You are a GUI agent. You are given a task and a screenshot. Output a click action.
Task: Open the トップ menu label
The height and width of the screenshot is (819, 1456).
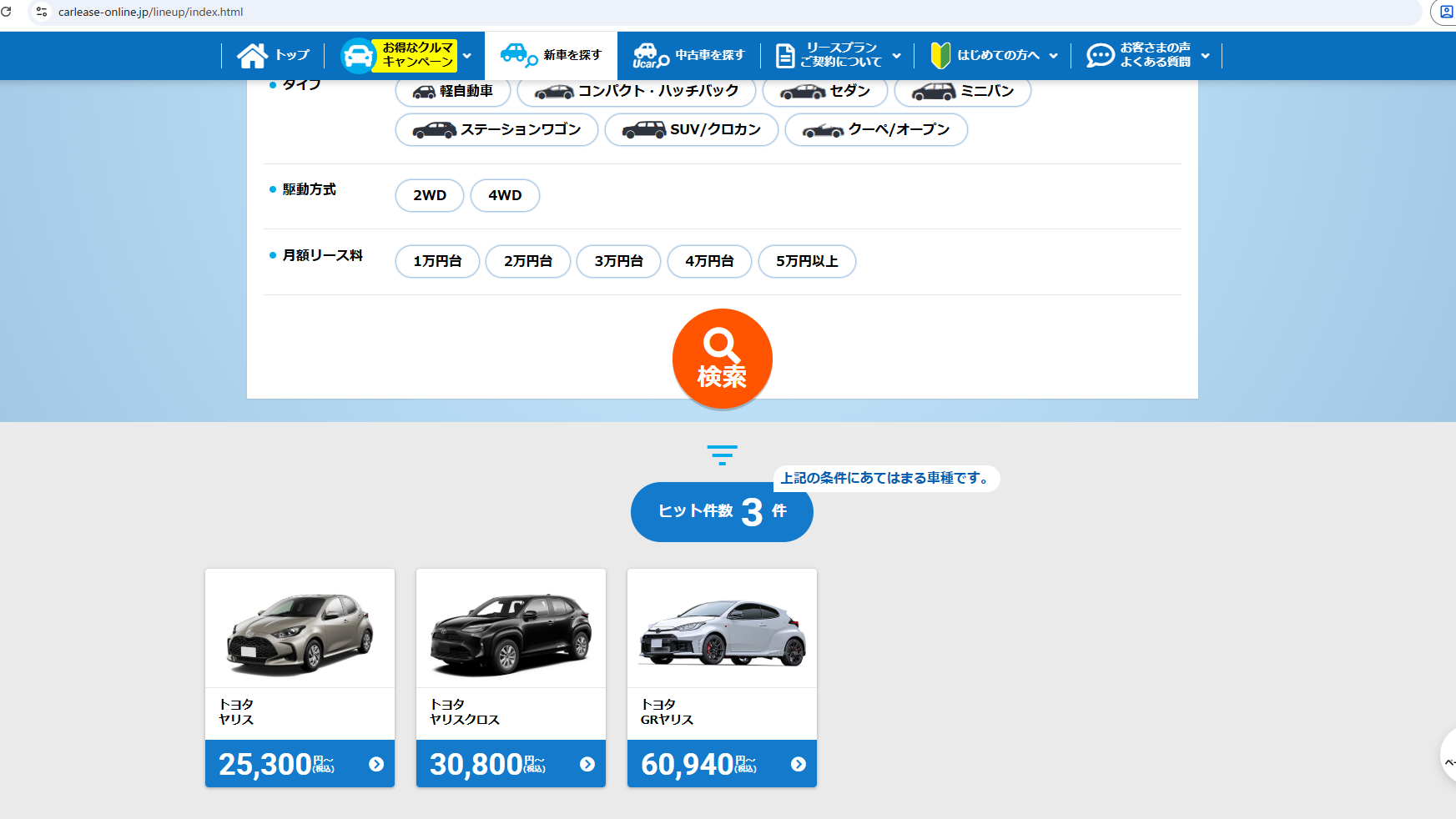[292, 55]
